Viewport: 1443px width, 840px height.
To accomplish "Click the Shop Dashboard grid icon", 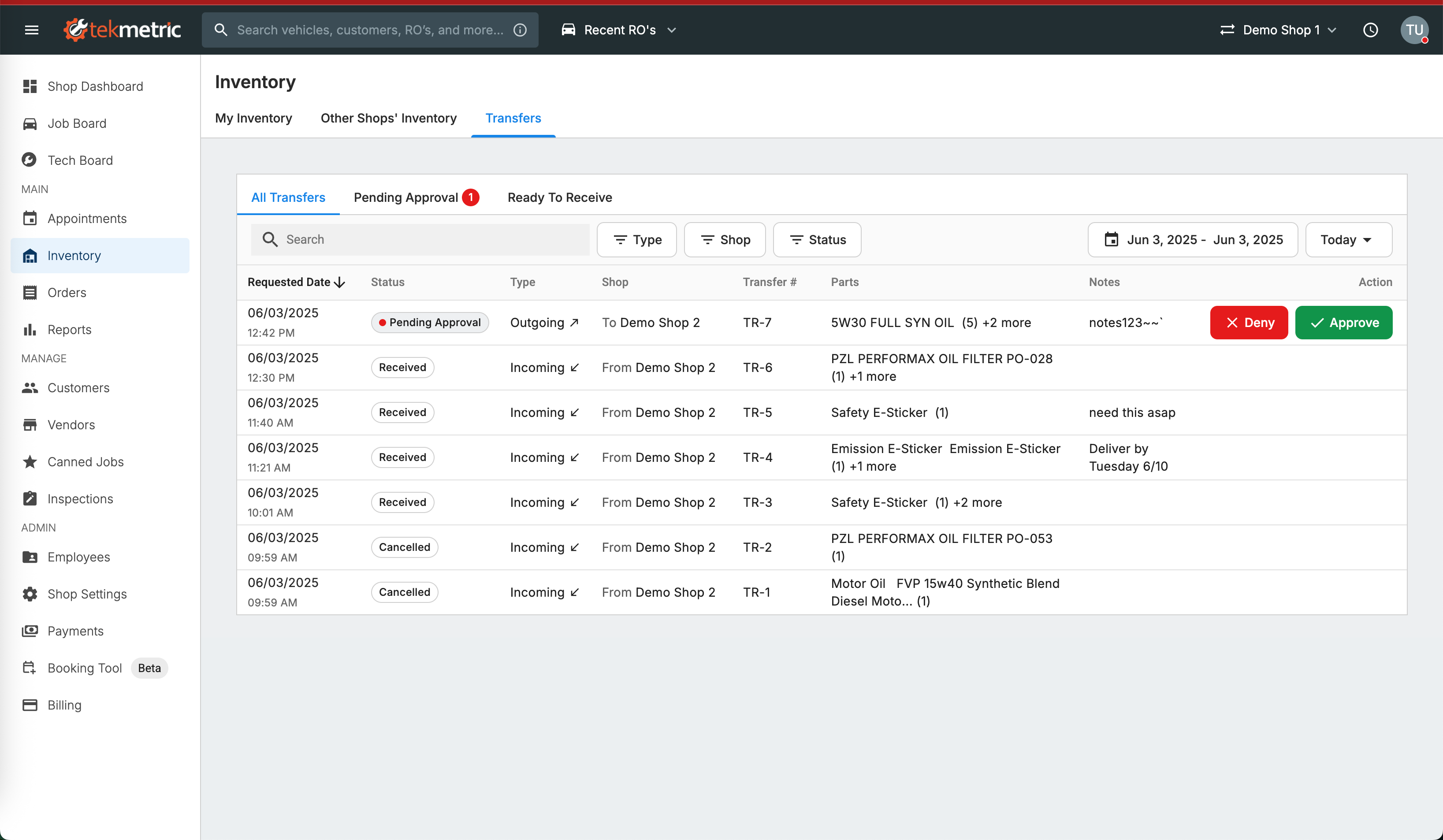I will click(30, 86).
